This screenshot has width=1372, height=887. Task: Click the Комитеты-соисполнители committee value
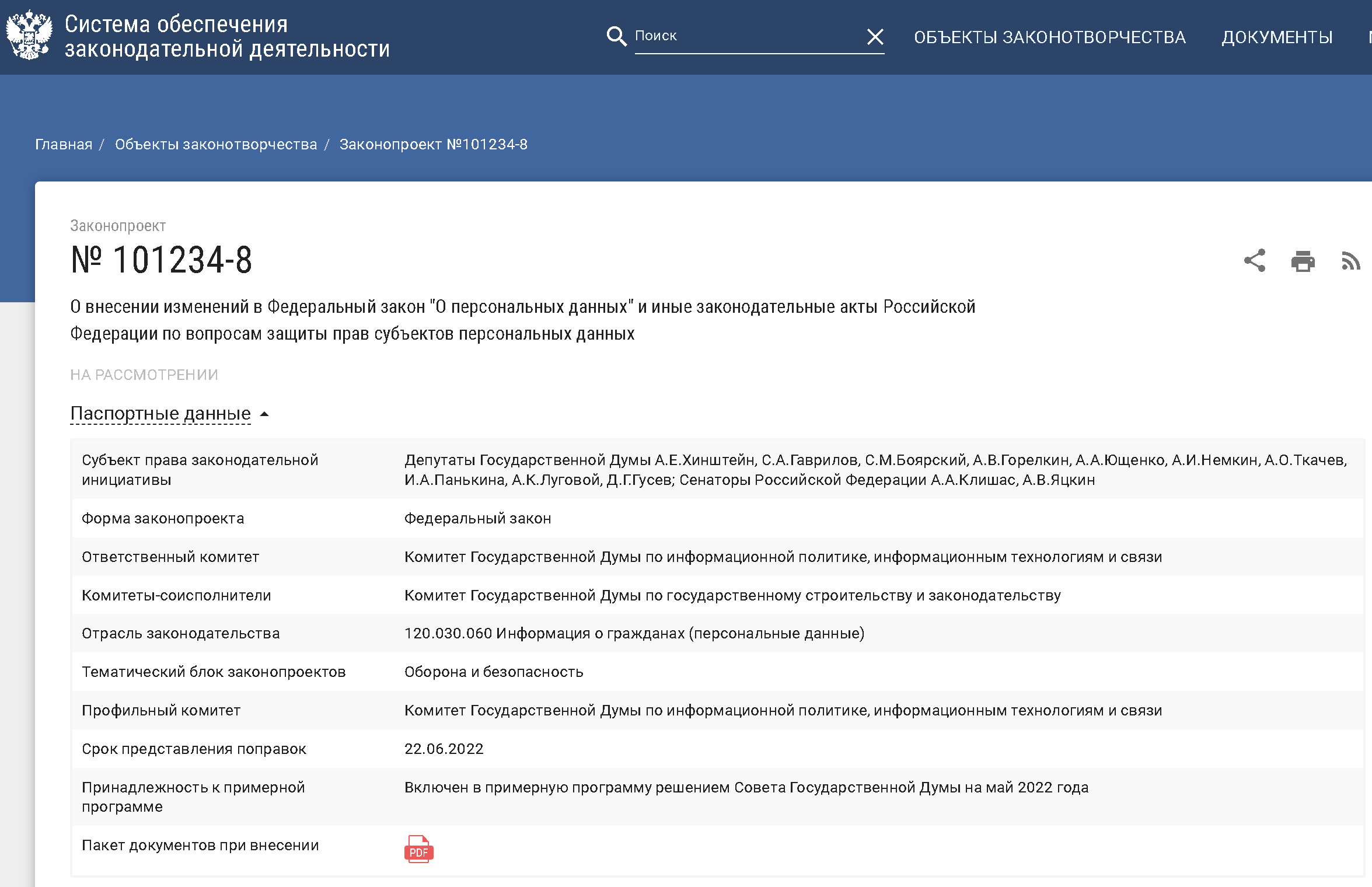(x=732, y=595)
